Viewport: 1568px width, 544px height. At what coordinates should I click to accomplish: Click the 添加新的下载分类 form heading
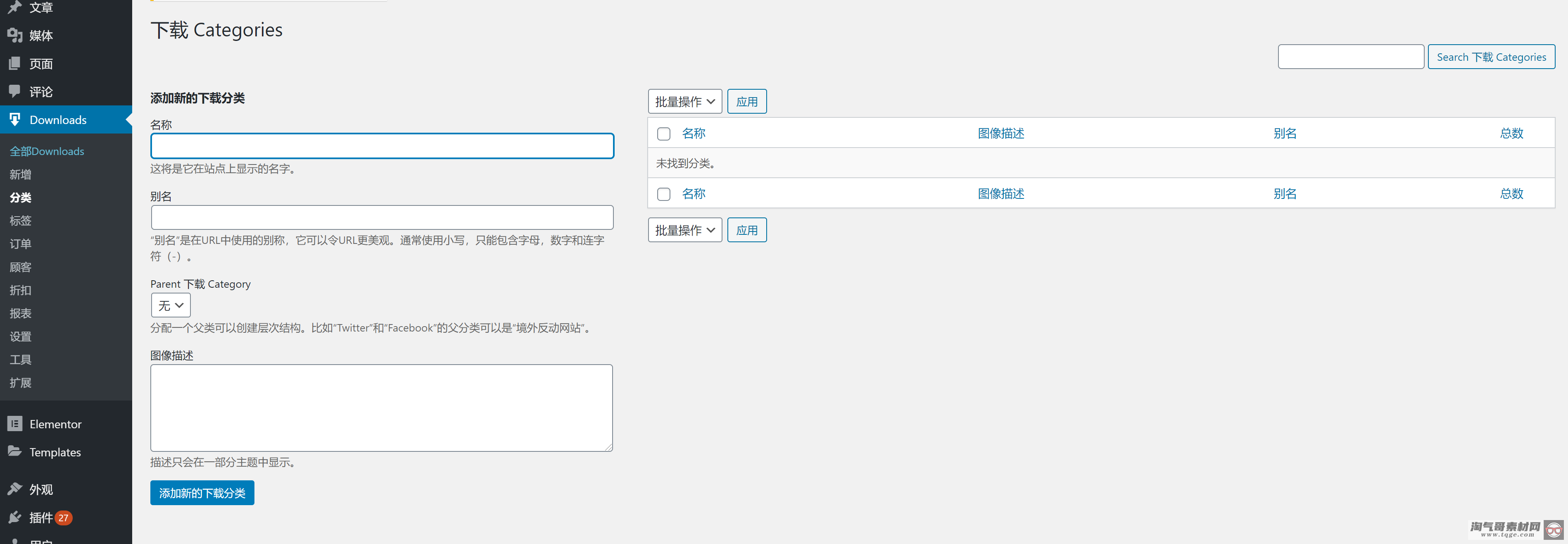point(198,98)
